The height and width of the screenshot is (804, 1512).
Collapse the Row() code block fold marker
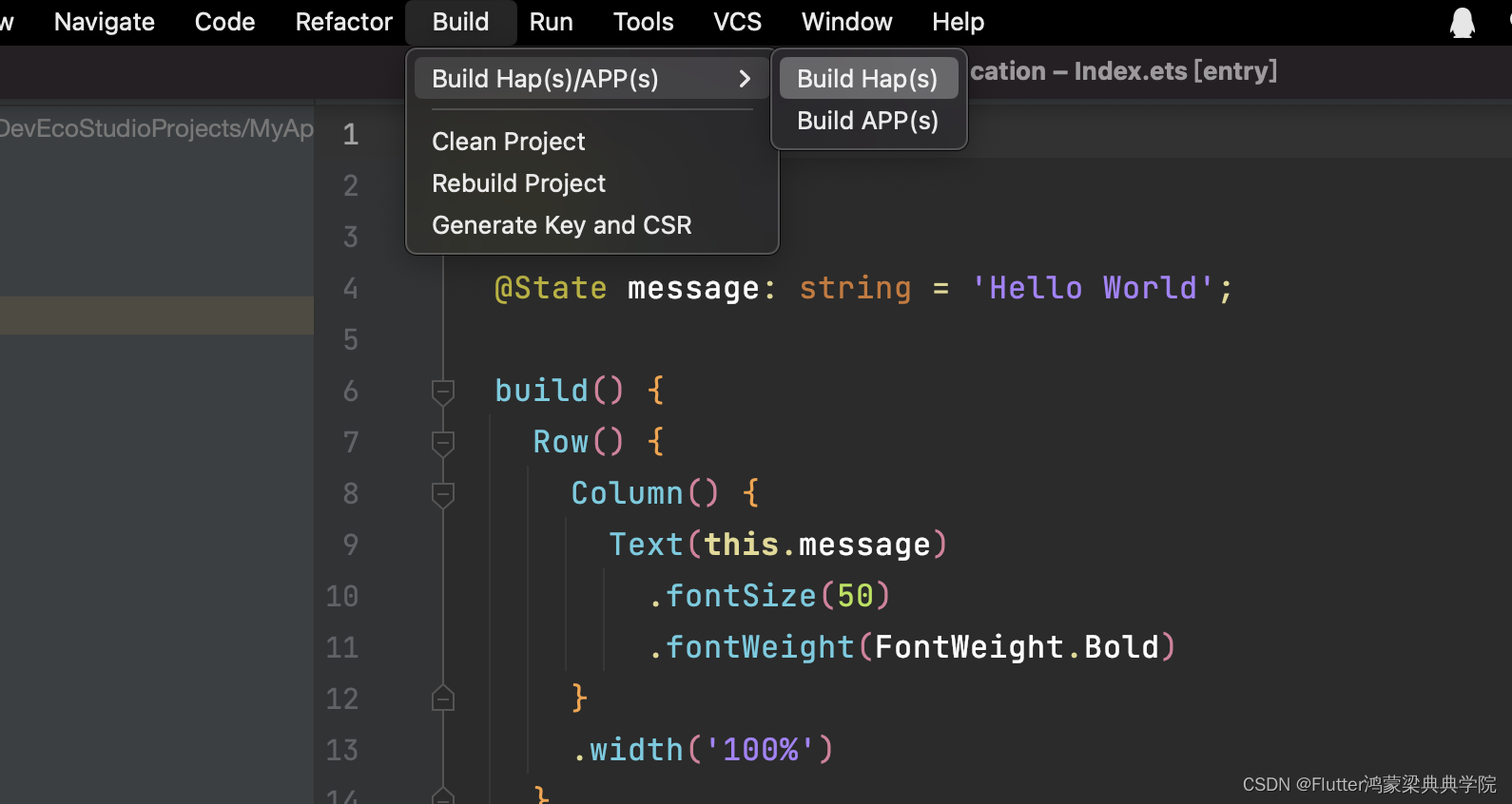(x=442, y=442)
